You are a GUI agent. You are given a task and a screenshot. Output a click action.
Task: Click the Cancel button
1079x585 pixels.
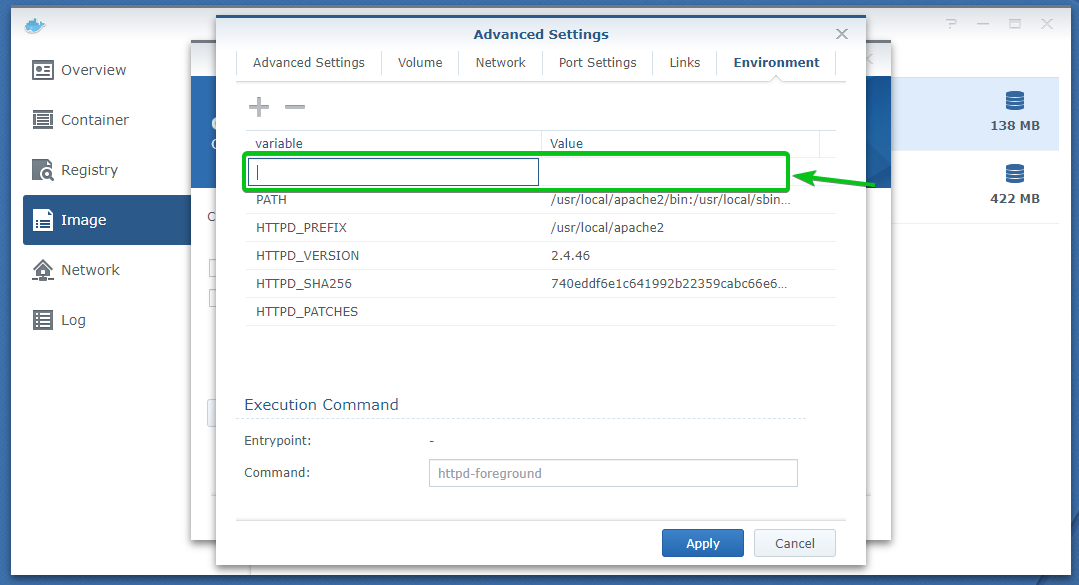coord(794,543)
